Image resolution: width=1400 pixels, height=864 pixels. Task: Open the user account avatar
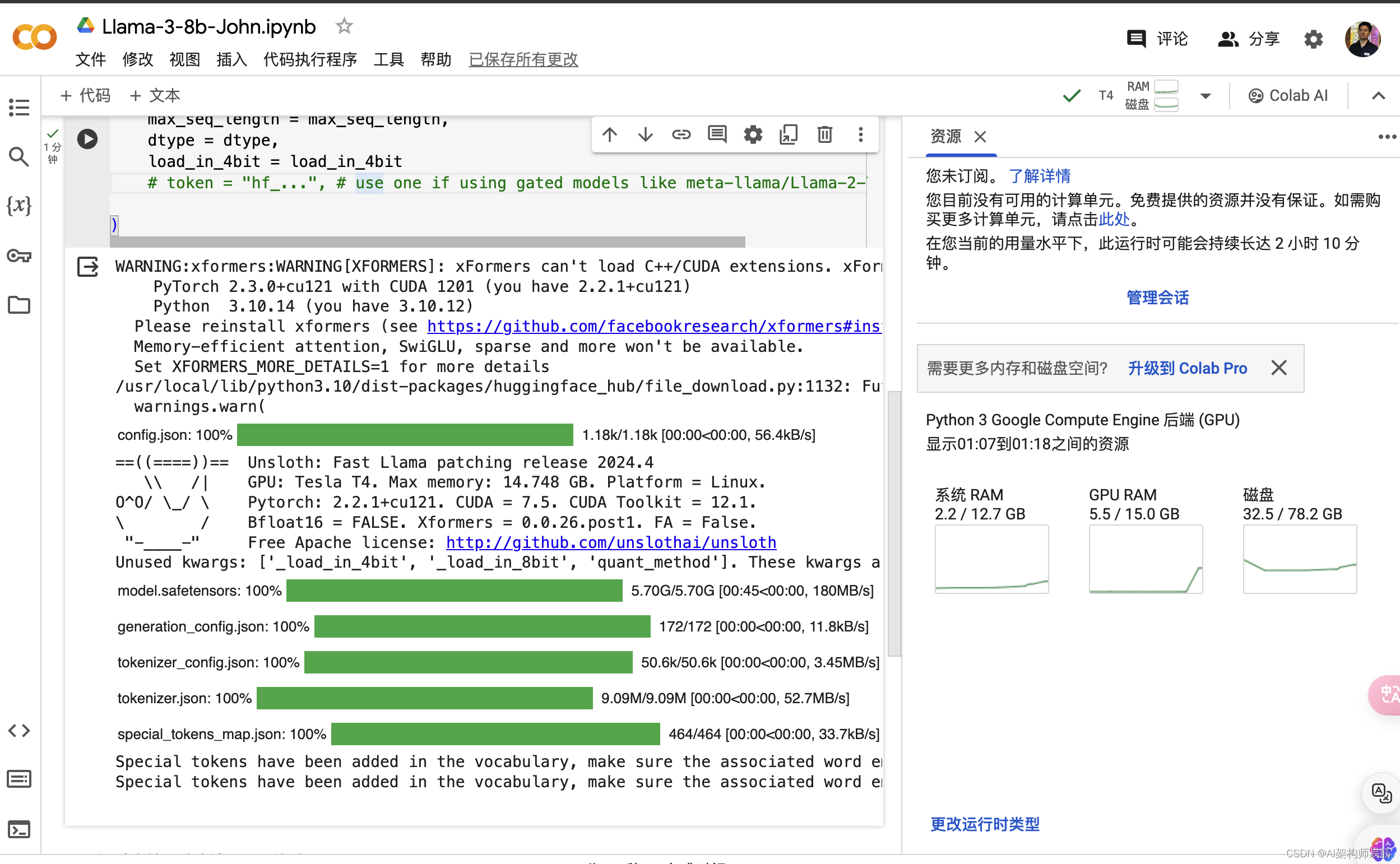pos(1363,39)
